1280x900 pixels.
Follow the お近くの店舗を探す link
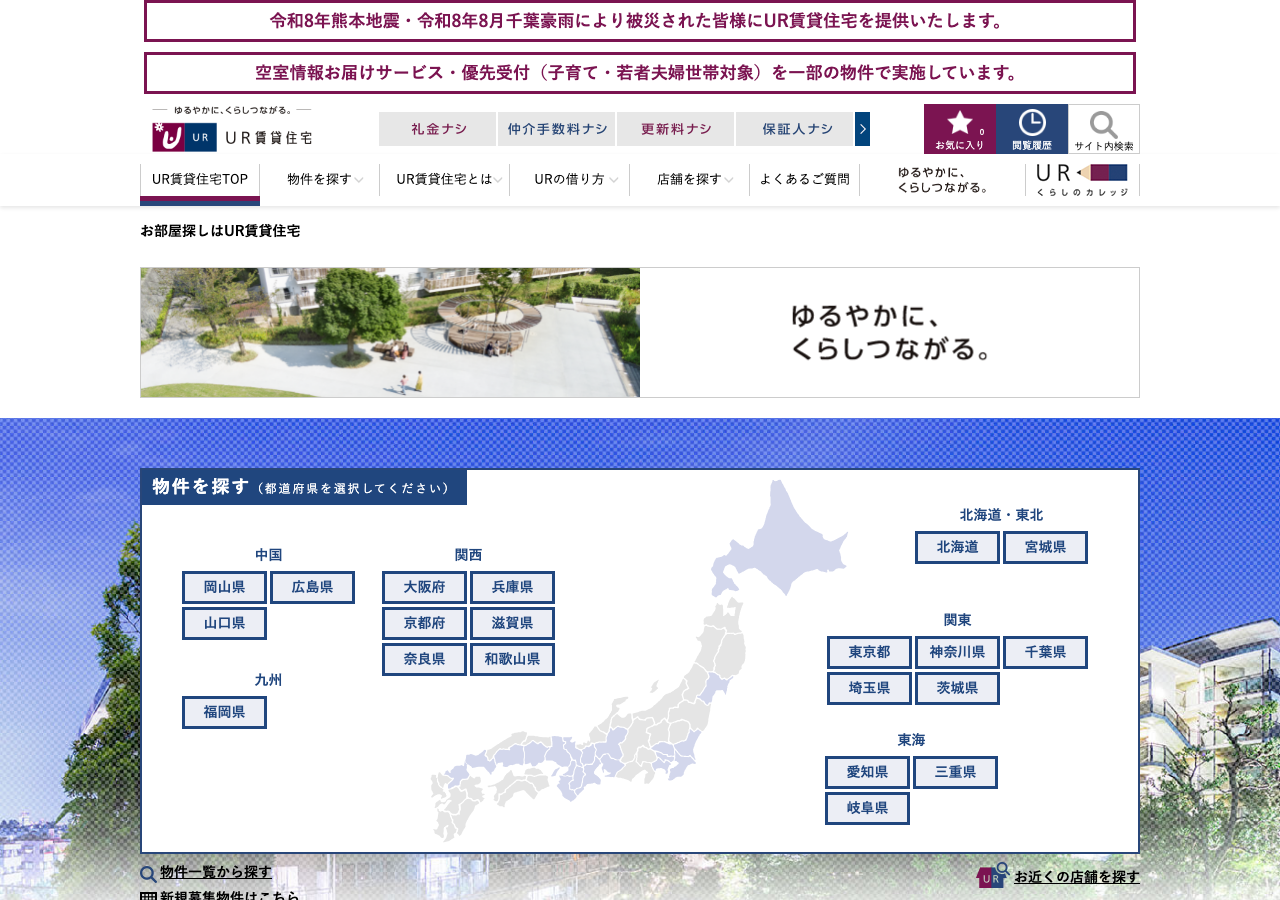(x=1077, y=877)
